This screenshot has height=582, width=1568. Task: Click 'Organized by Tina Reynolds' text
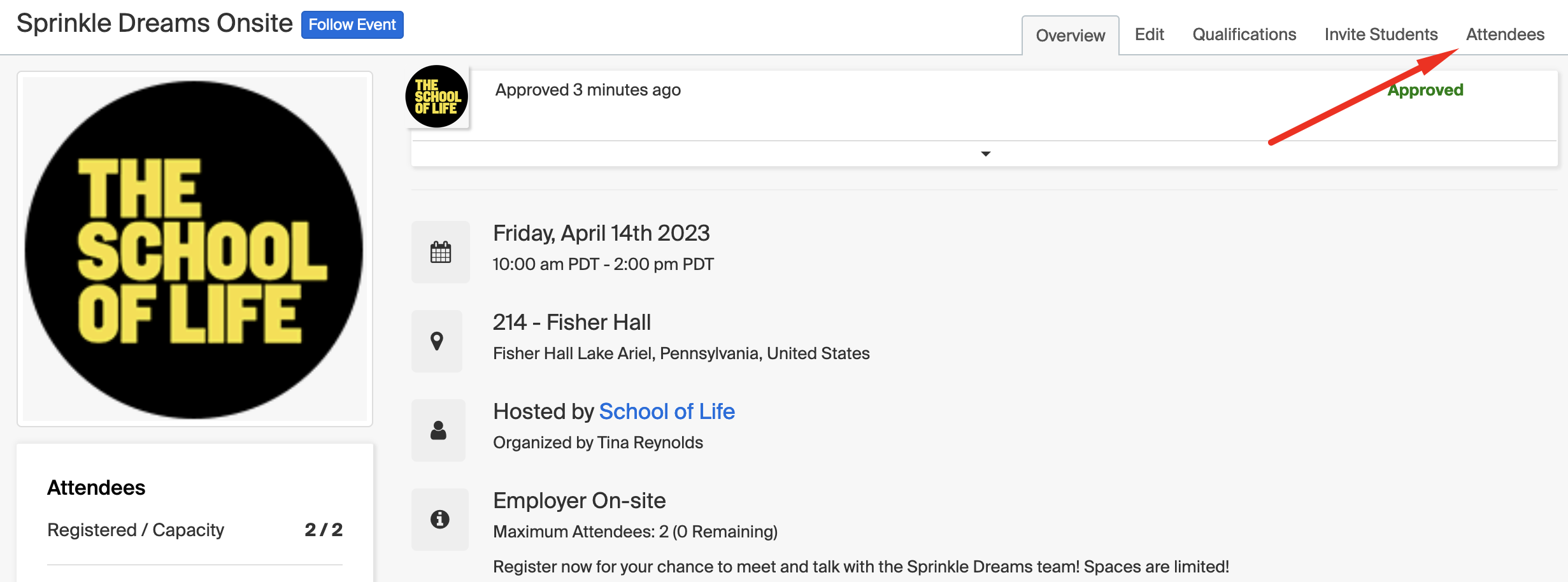pos(598,443)
